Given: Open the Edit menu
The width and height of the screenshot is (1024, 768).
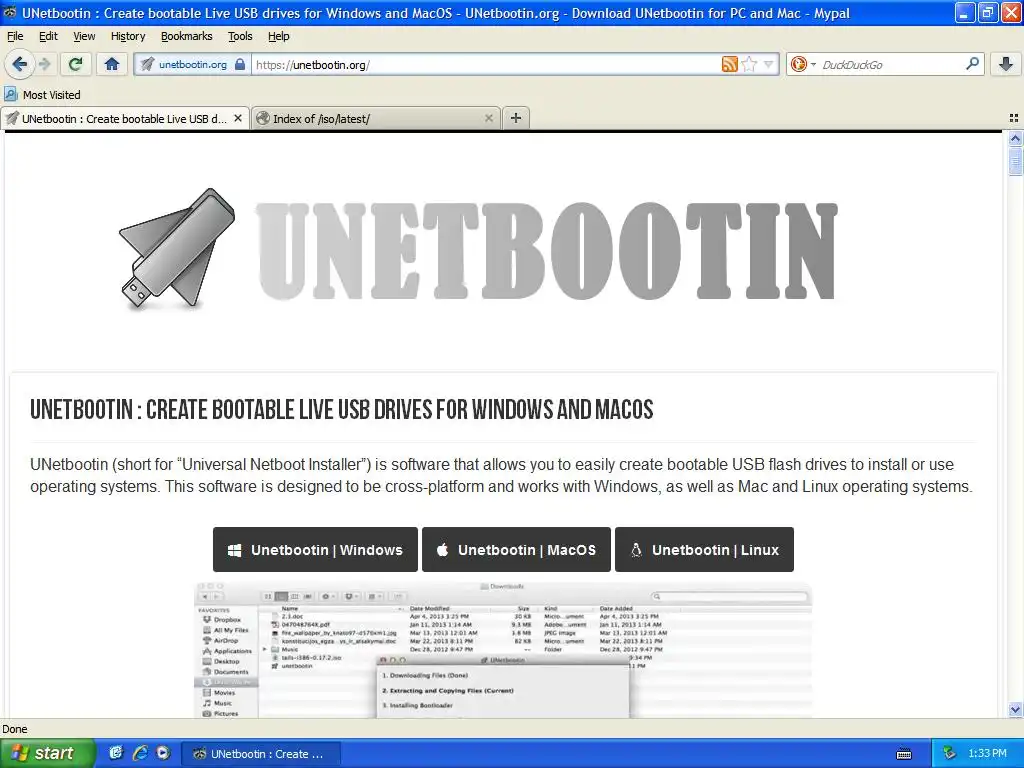Looking at the screenshot, I should coord(48,36).
